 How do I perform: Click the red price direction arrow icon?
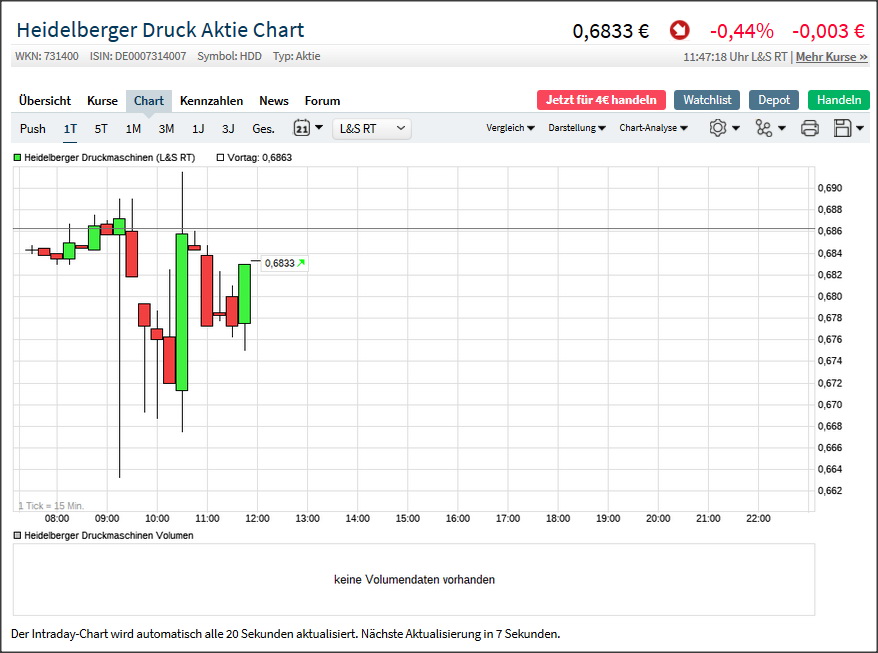680,31
